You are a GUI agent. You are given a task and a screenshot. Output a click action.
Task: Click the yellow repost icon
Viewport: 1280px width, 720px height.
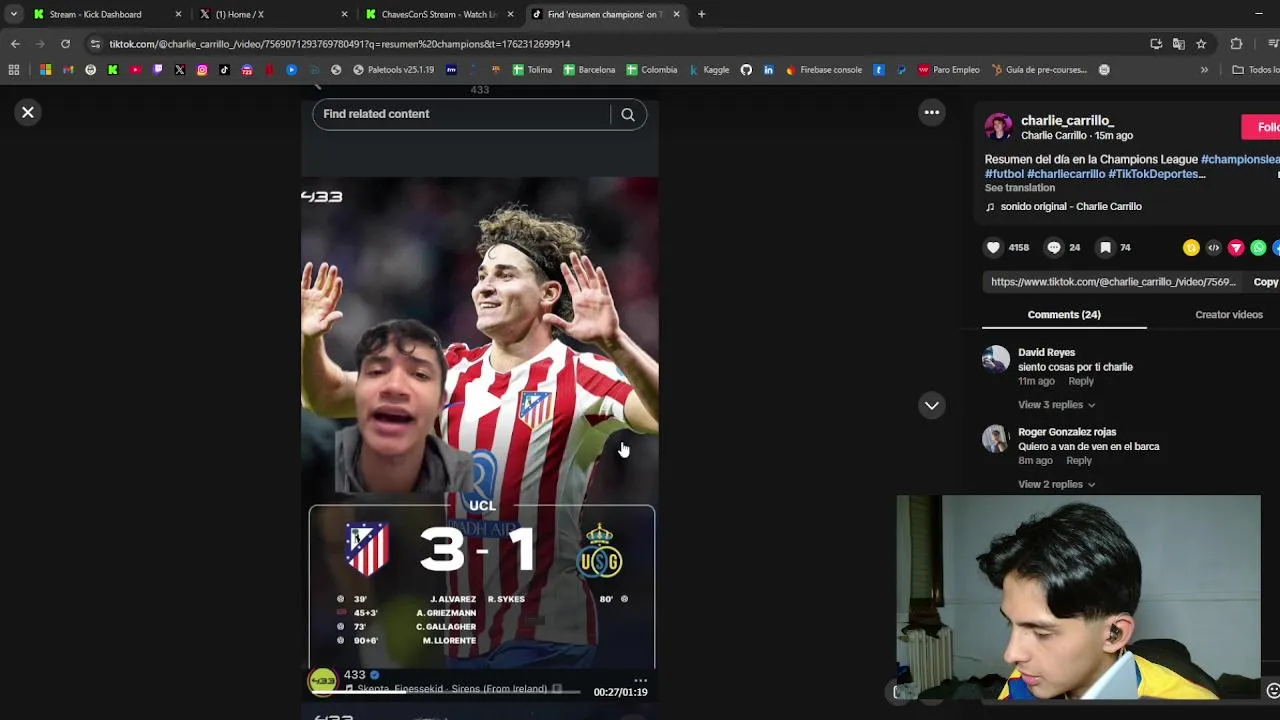pos(1191,248)
